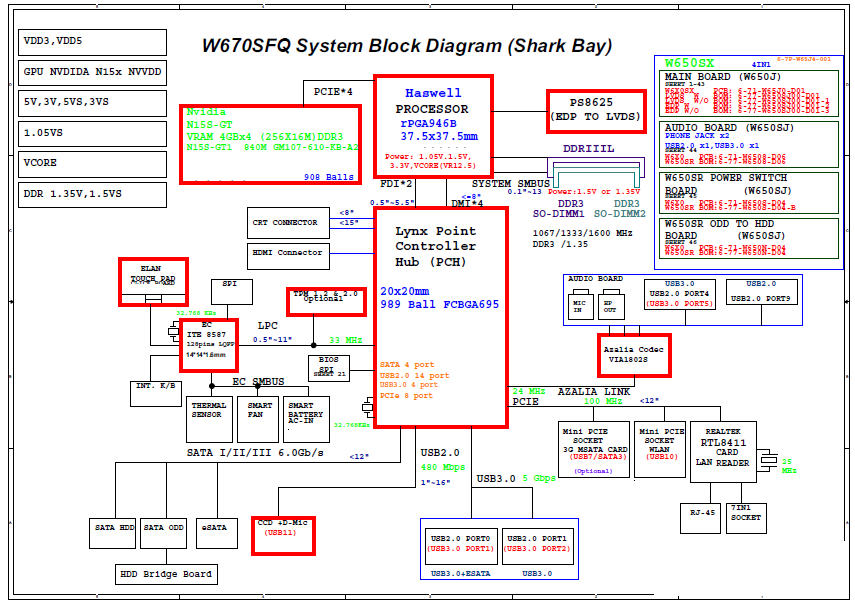Image resolution: width=855 pixels, height=605 pixels.
Task: Click the "DDR 1.35V,1.5VS" box
Action: point(92,195)
